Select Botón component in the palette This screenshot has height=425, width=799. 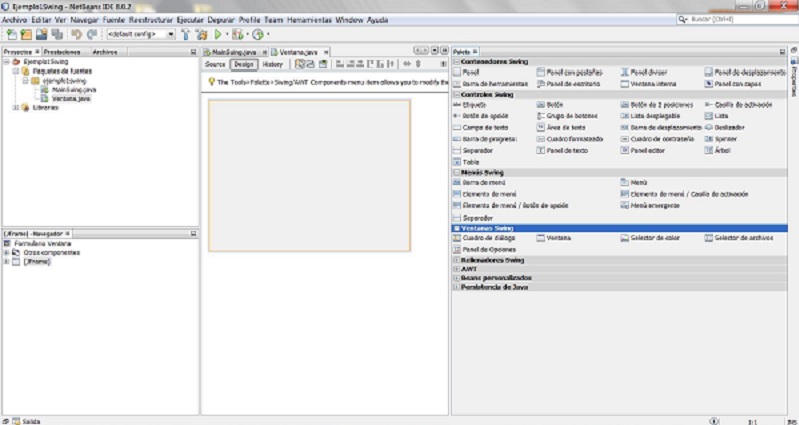555,104
